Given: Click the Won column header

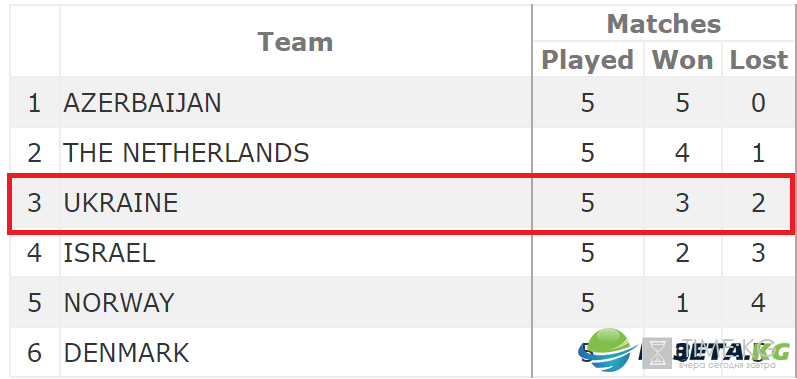Looking at the screenshot, I should (683, 60).
